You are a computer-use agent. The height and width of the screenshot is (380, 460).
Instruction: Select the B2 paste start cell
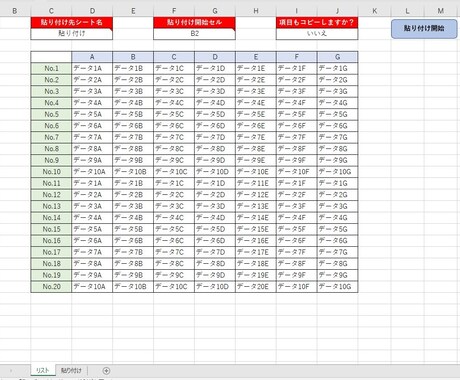194,34
